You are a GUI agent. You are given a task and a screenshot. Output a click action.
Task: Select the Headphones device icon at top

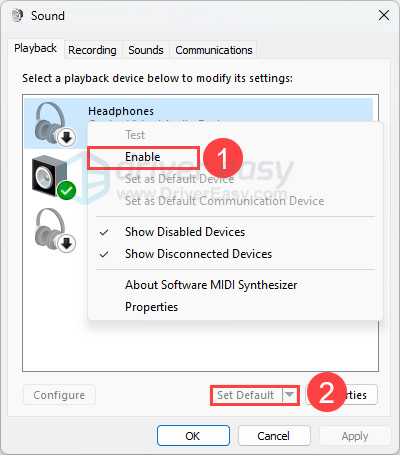click(x=55, y=124)
